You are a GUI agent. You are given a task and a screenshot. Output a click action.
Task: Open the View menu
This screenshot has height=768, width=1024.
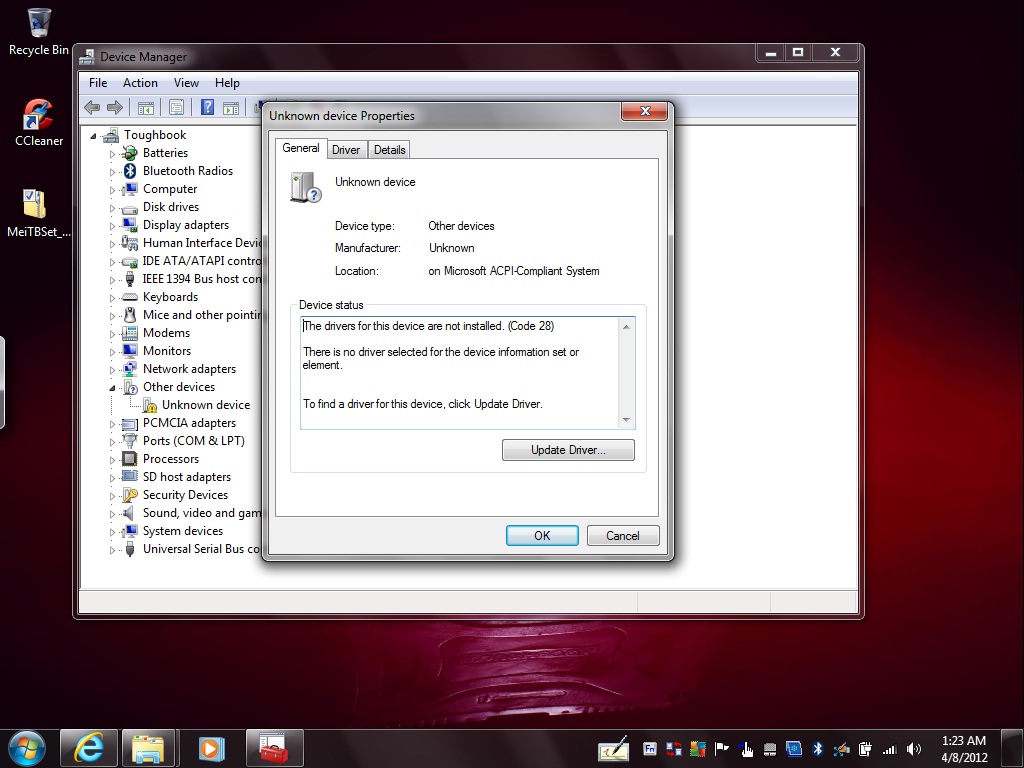(x=186, y=83)
